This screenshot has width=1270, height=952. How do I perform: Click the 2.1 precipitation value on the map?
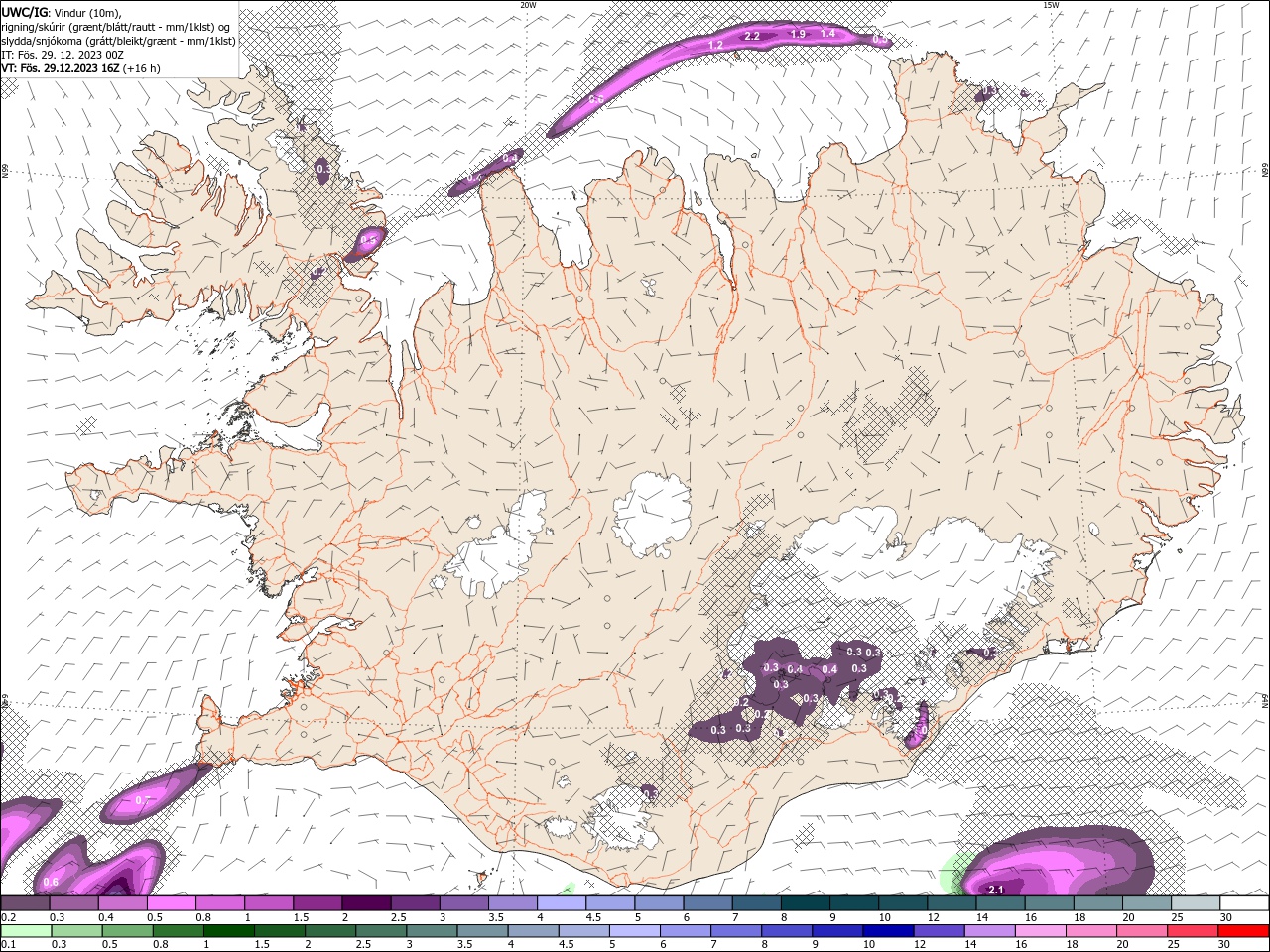997,890
